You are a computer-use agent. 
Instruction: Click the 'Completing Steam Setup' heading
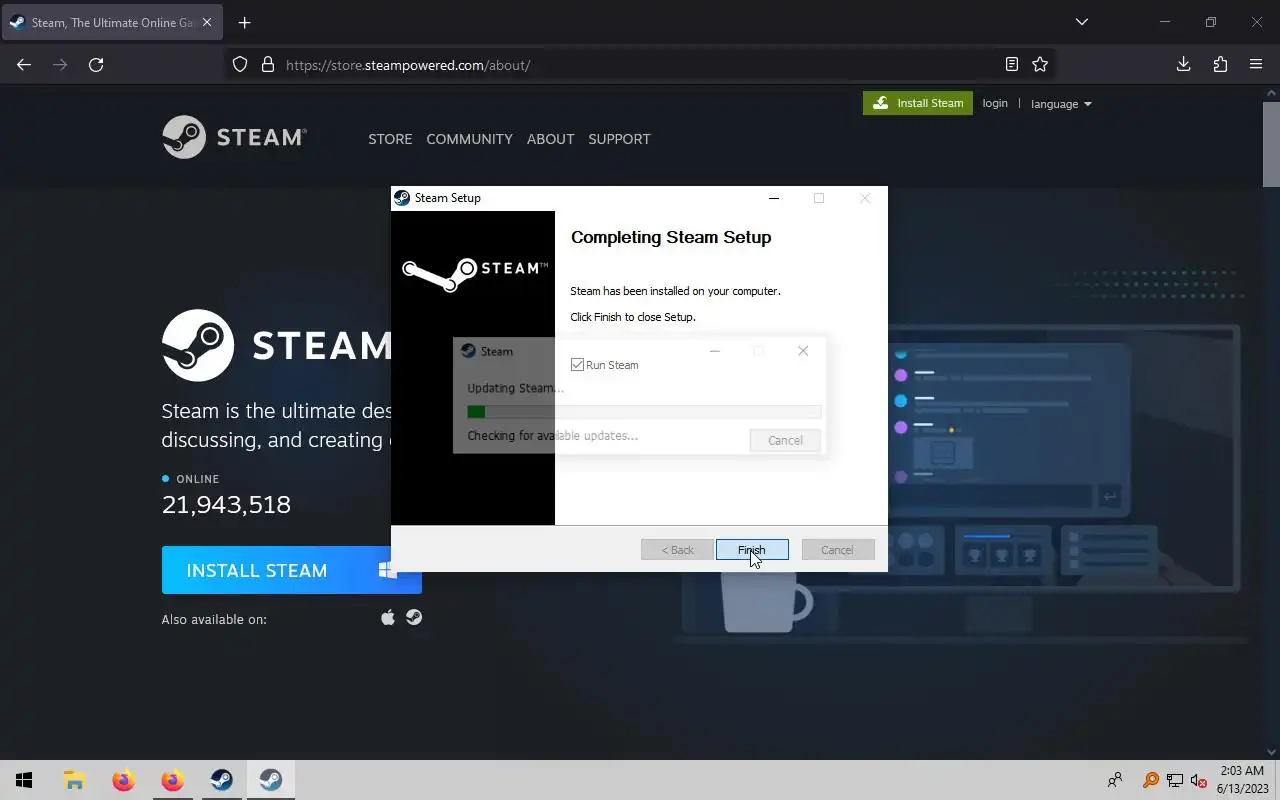671,237
